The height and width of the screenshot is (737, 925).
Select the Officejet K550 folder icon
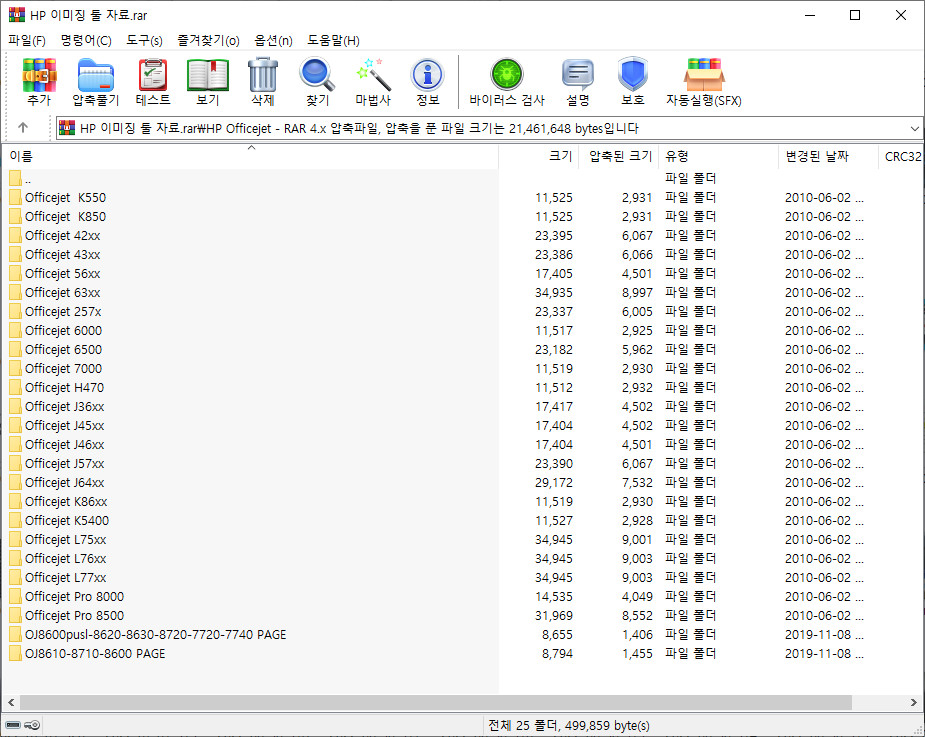15,198
